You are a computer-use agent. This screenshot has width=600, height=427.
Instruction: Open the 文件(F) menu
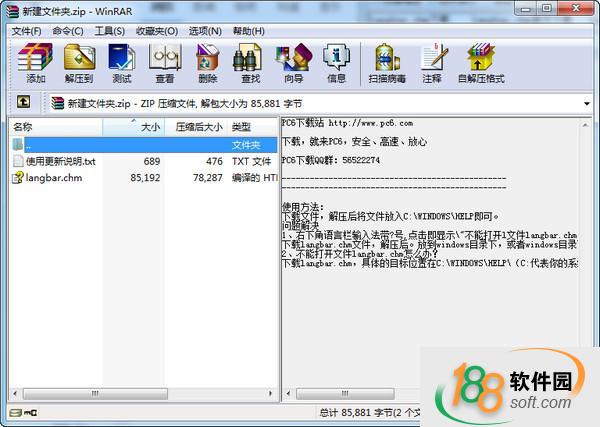pos(26,31)
